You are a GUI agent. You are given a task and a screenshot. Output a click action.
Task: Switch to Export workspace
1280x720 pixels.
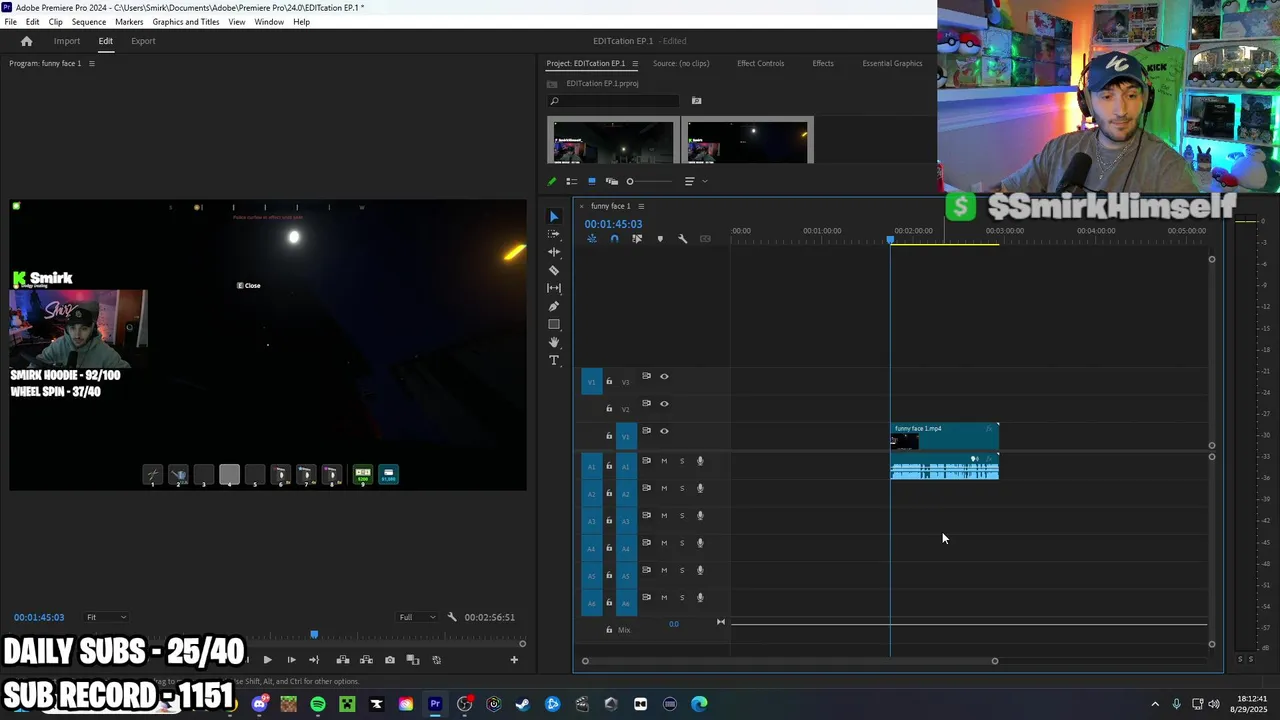coord(143,41)
